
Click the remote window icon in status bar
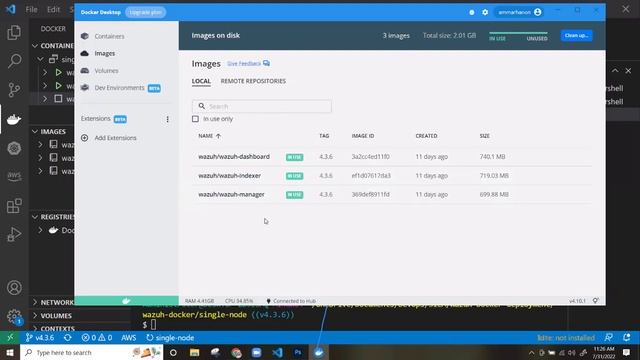[10, 338]
